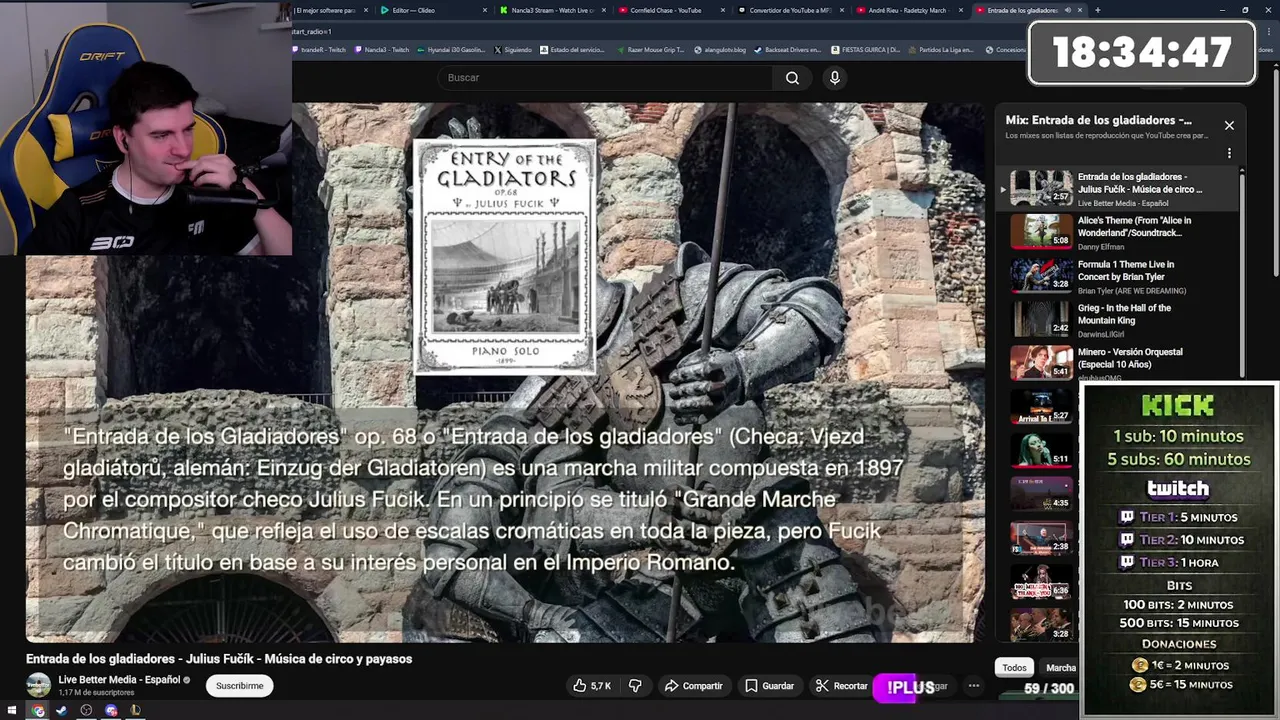1280x720 pixels.
Task: Click the 4:35 duration playlist thumbnail
Action: (1041, 494)
